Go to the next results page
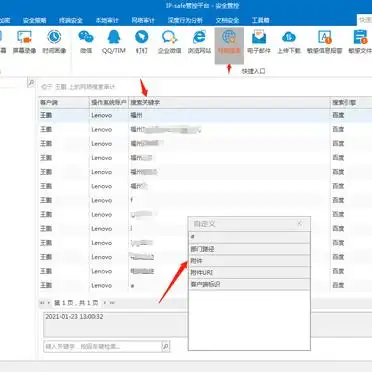 [x=105, y=303]
